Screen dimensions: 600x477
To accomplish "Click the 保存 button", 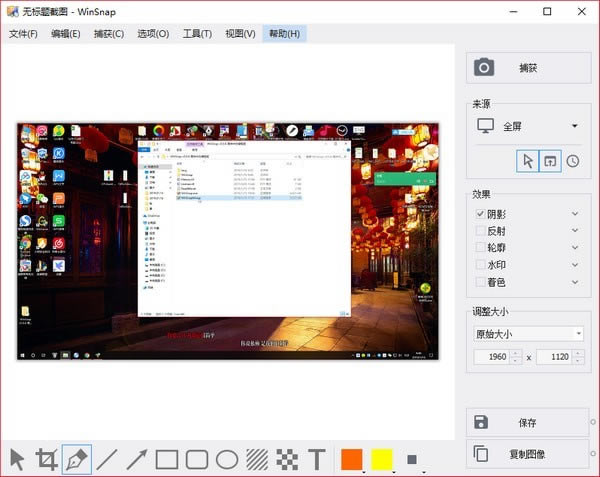I will point(528,422).
